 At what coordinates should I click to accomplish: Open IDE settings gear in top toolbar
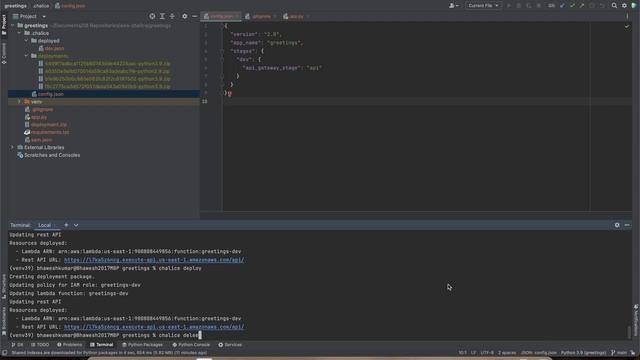pyautogui.click(x=624, y=6)
